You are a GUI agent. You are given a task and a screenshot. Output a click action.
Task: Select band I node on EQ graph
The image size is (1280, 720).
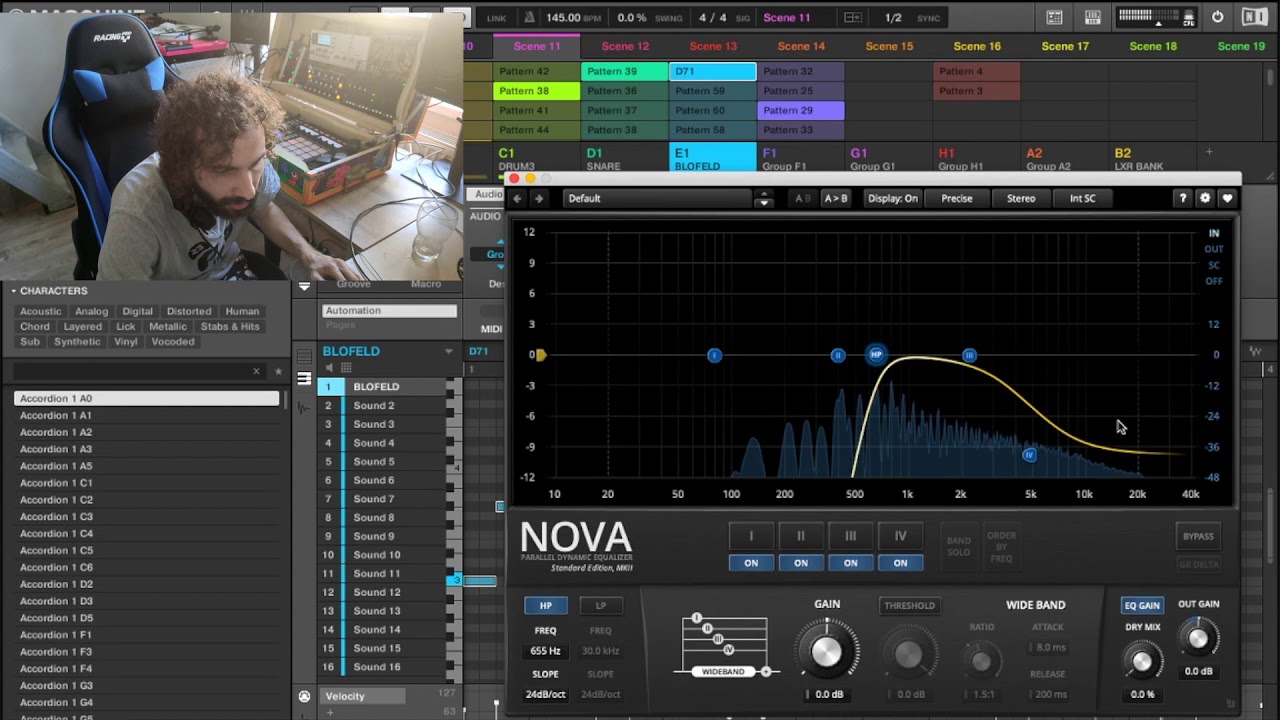(714, 355)
